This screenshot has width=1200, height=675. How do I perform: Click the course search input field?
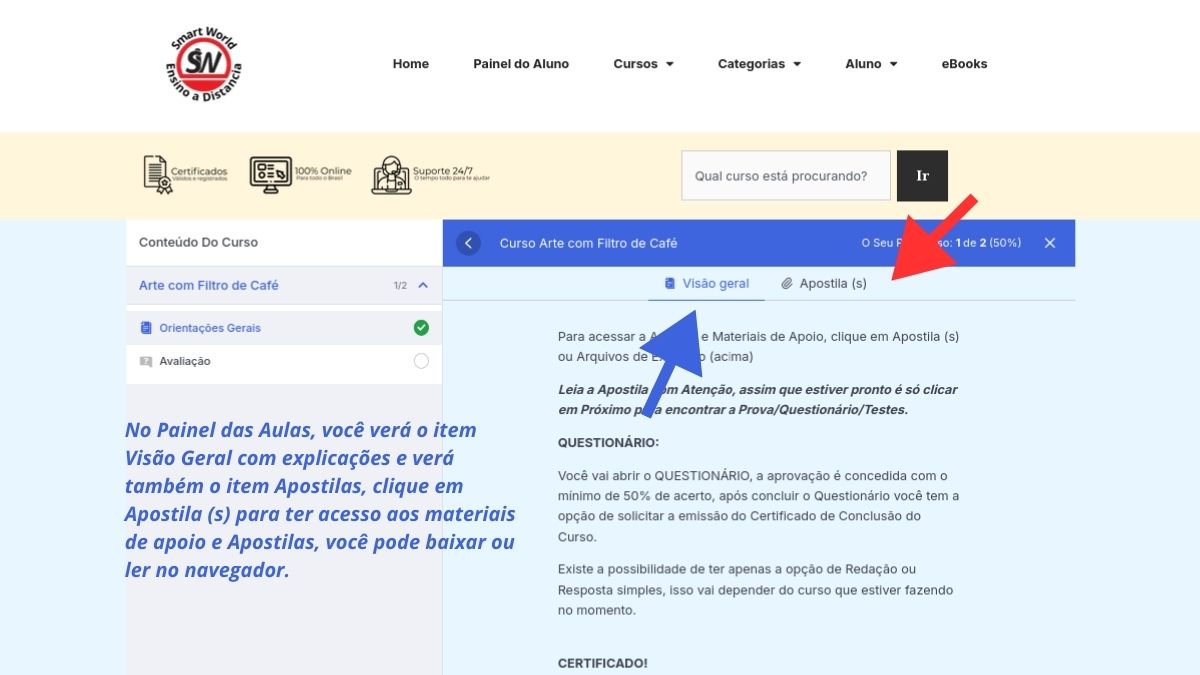785,176
